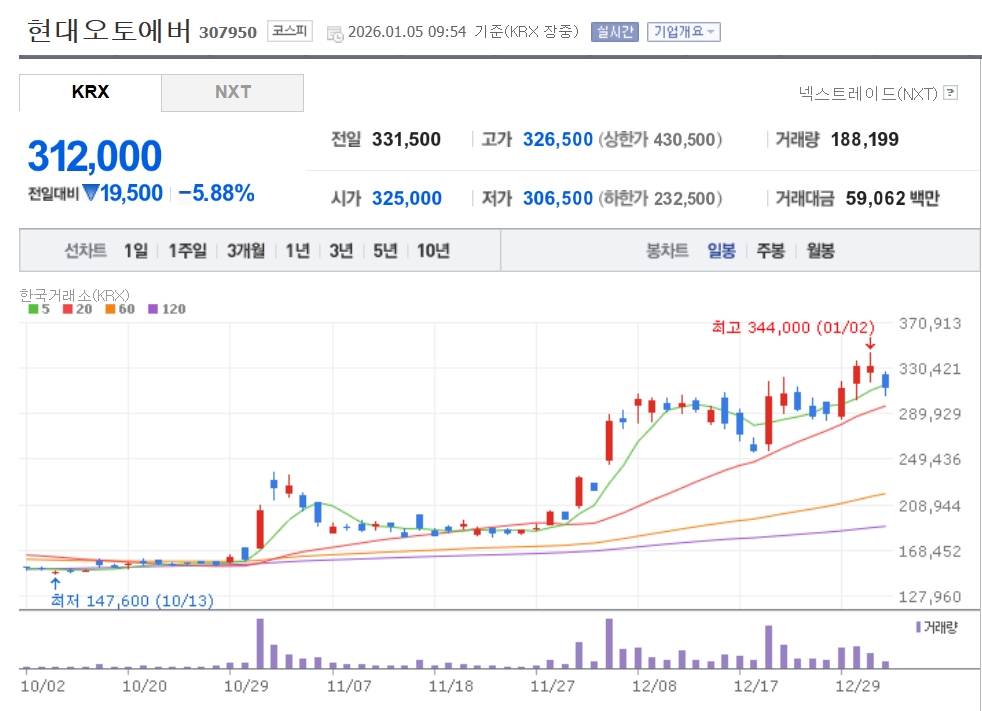Show the 10년 line chart

(433, 251)
